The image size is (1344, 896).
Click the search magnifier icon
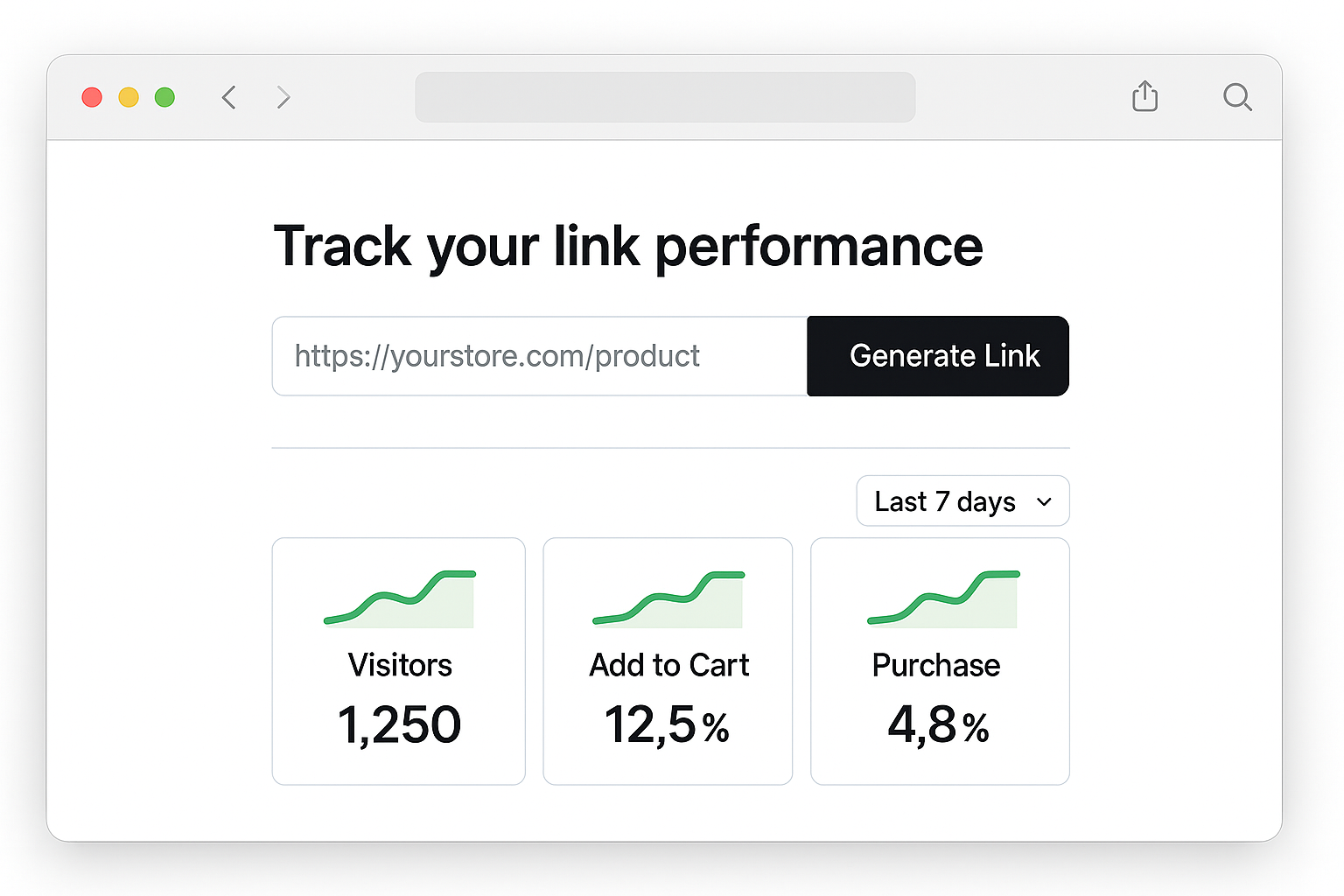pyautogui.click(x=1237, y=97)
